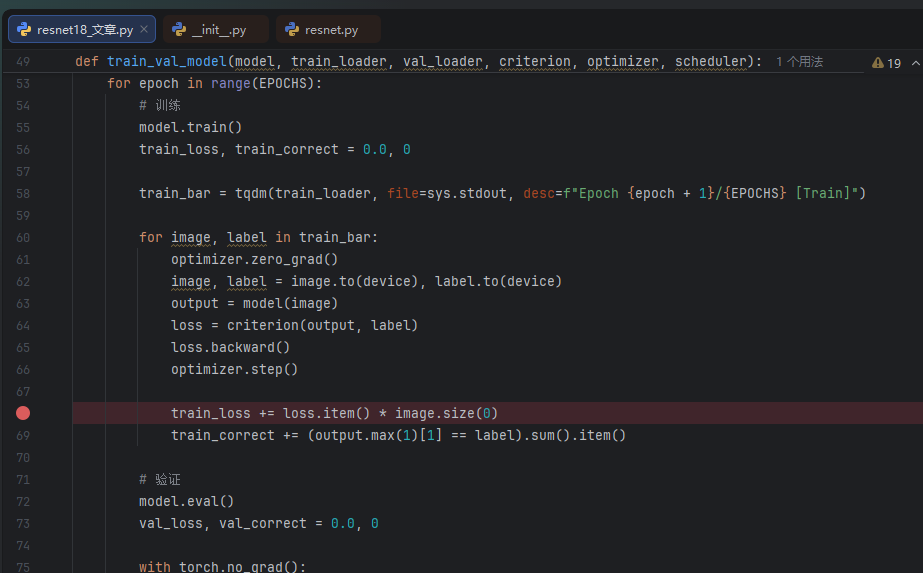Remove the red breakpoint on train_loss line
The width and height of the screenshot is (923, 573).
23,413
